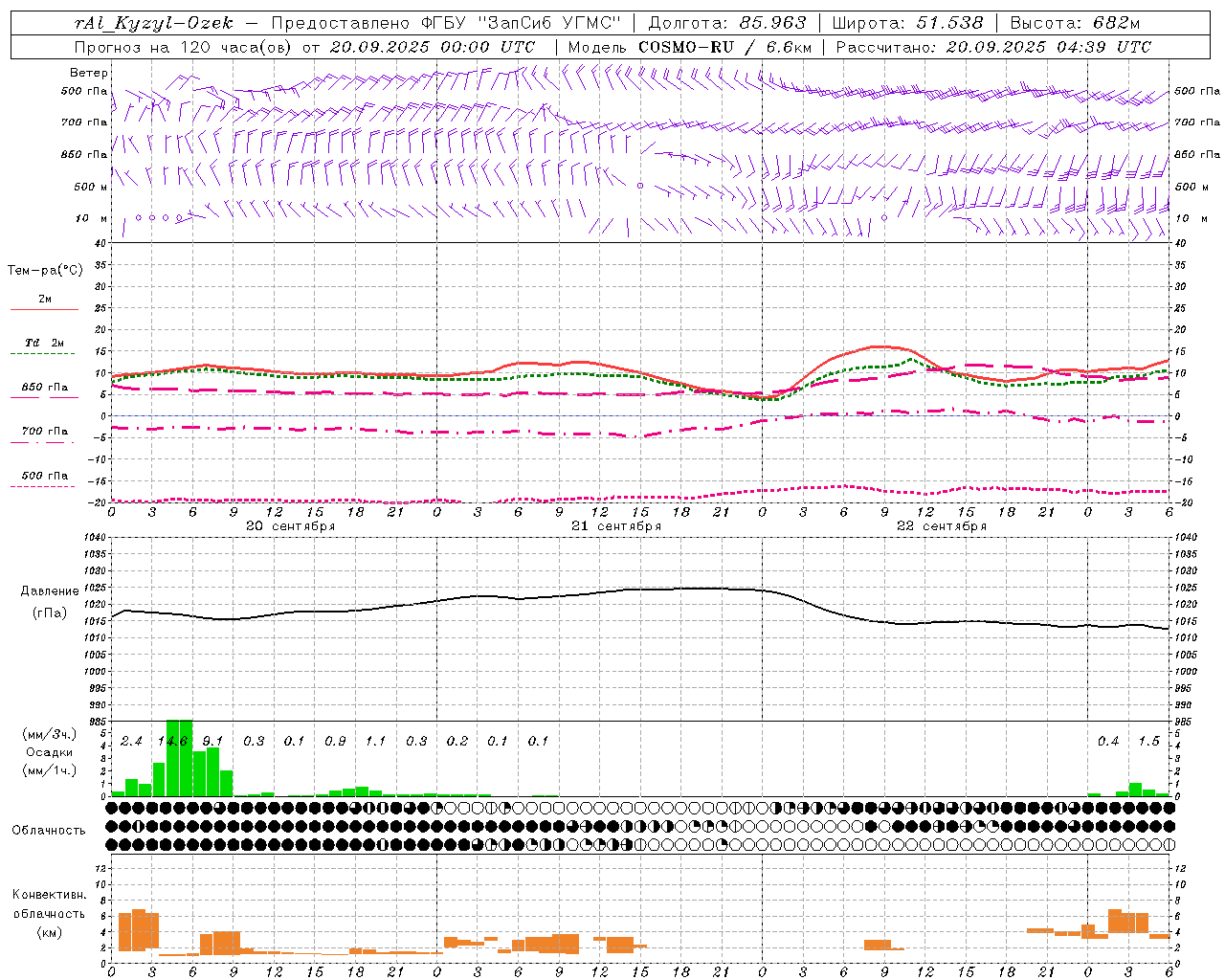Click the 20 сентября date label

[x=291, y=526]
